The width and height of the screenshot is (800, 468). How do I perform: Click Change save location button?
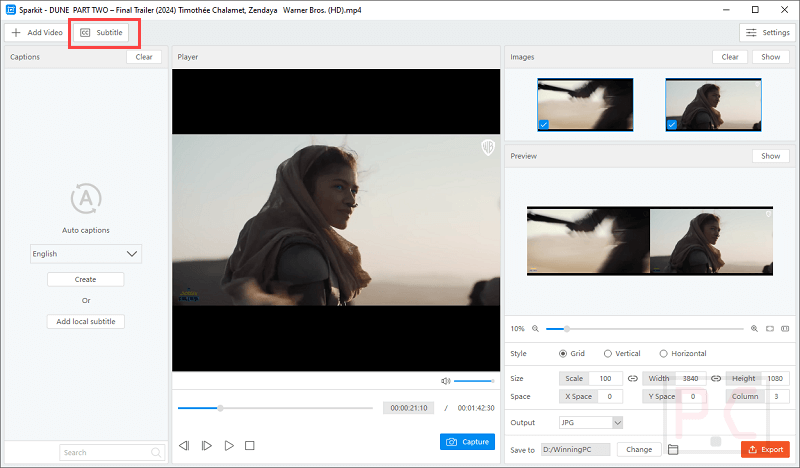(639, 449)
